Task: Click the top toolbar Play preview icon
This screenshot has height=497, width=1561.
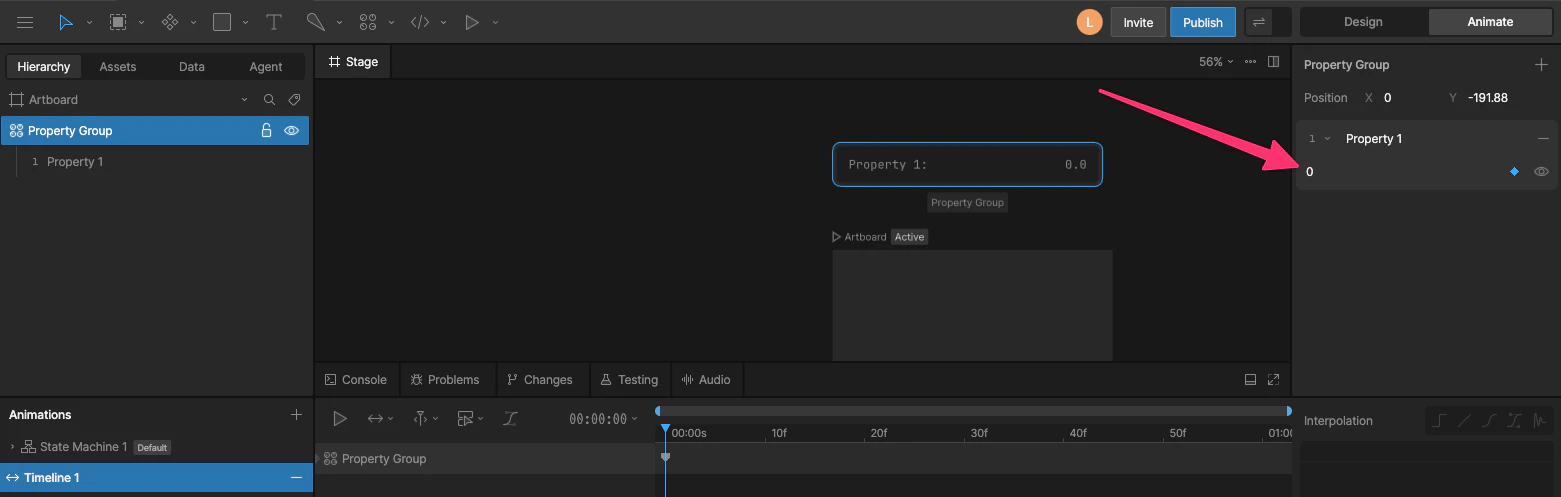Action: click(472, 22)
